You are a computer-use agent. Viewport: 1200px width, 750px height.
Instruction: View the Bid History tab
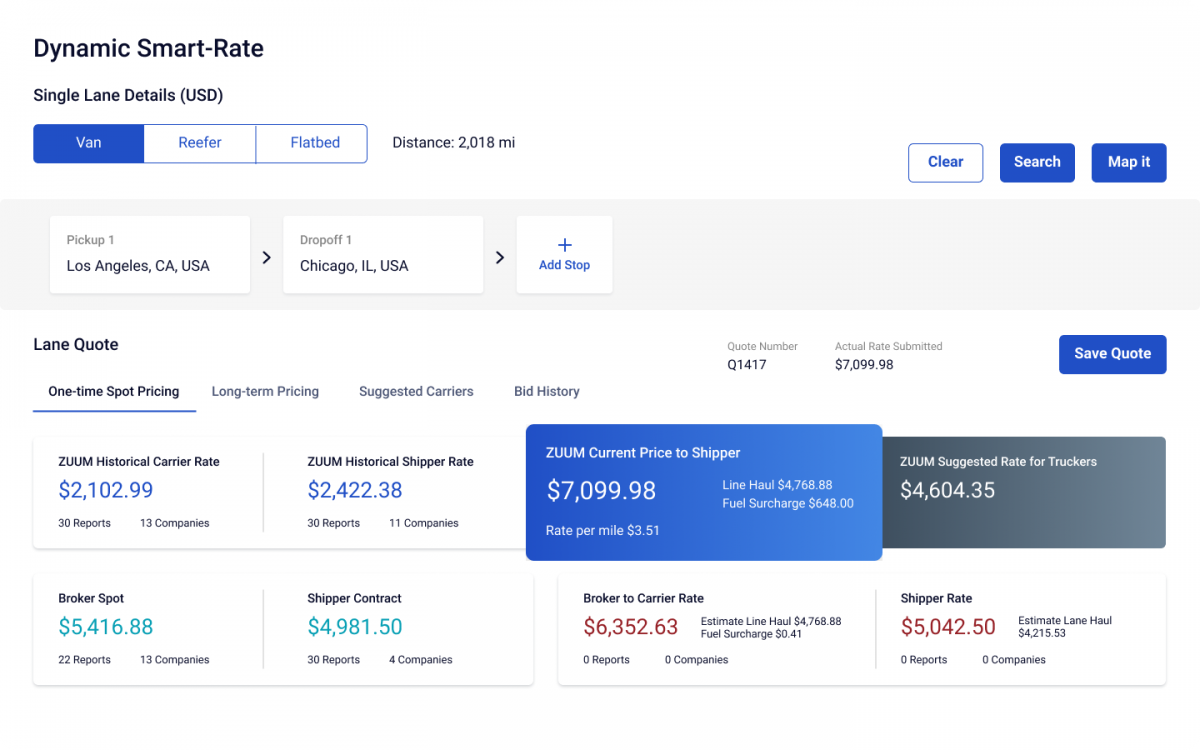(546, 392)
